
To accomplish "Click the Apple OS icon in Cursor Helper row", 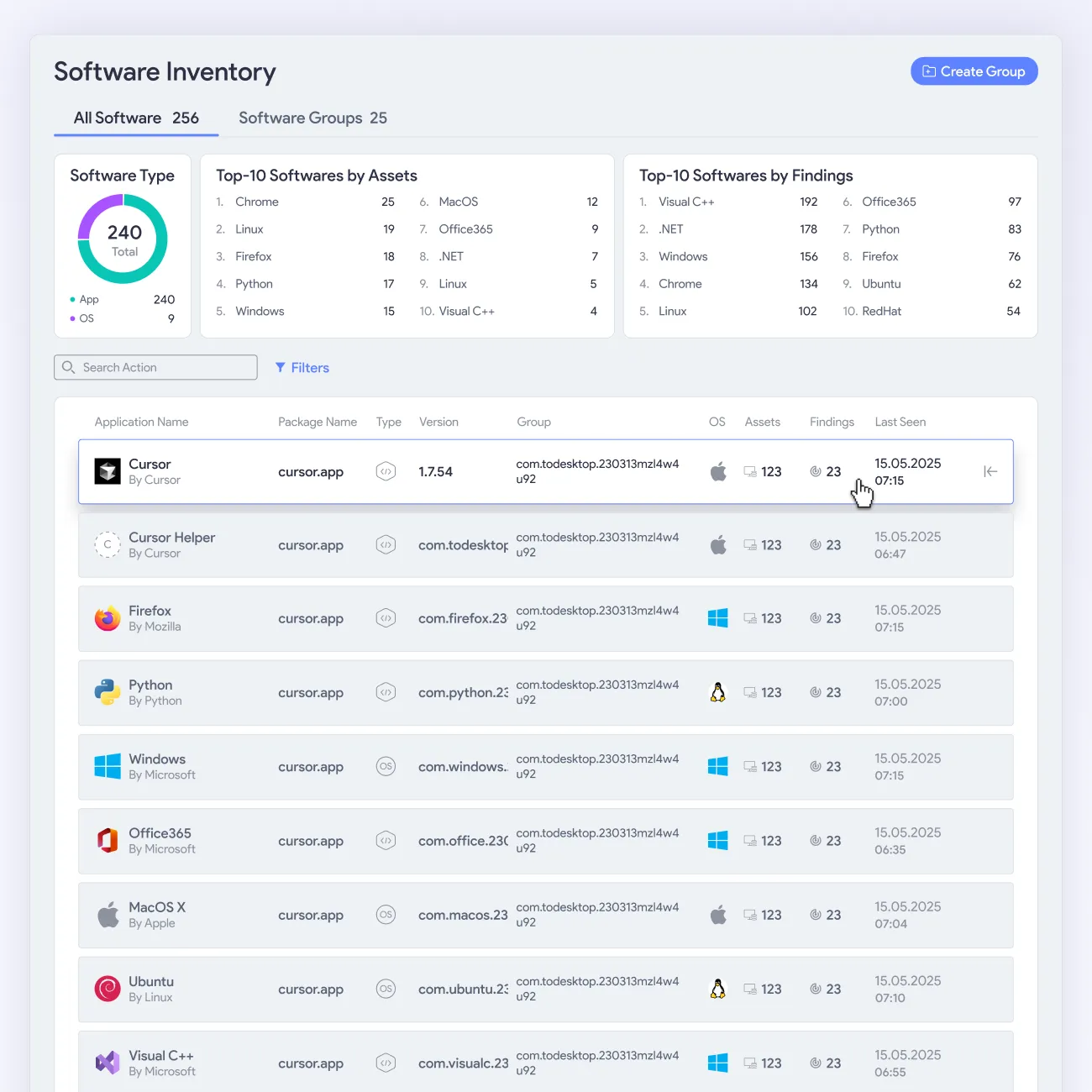I will pyautogui.click(x=718, y=545).
